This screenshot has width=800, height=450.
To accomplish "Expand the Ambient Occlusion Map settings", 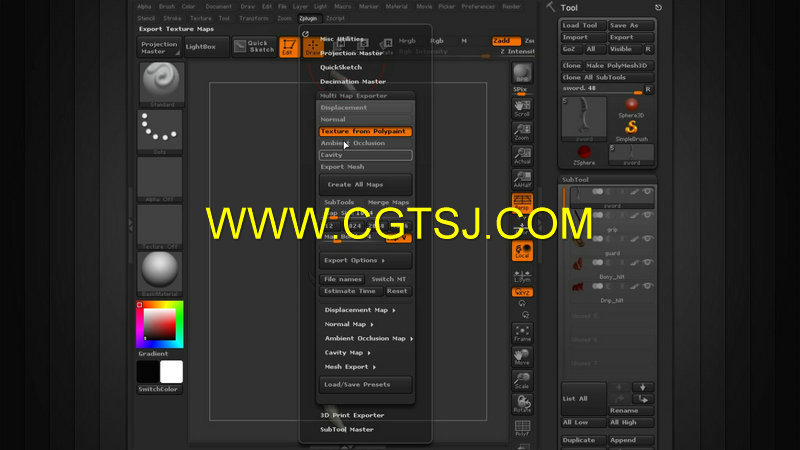I will tap(368, 338).
